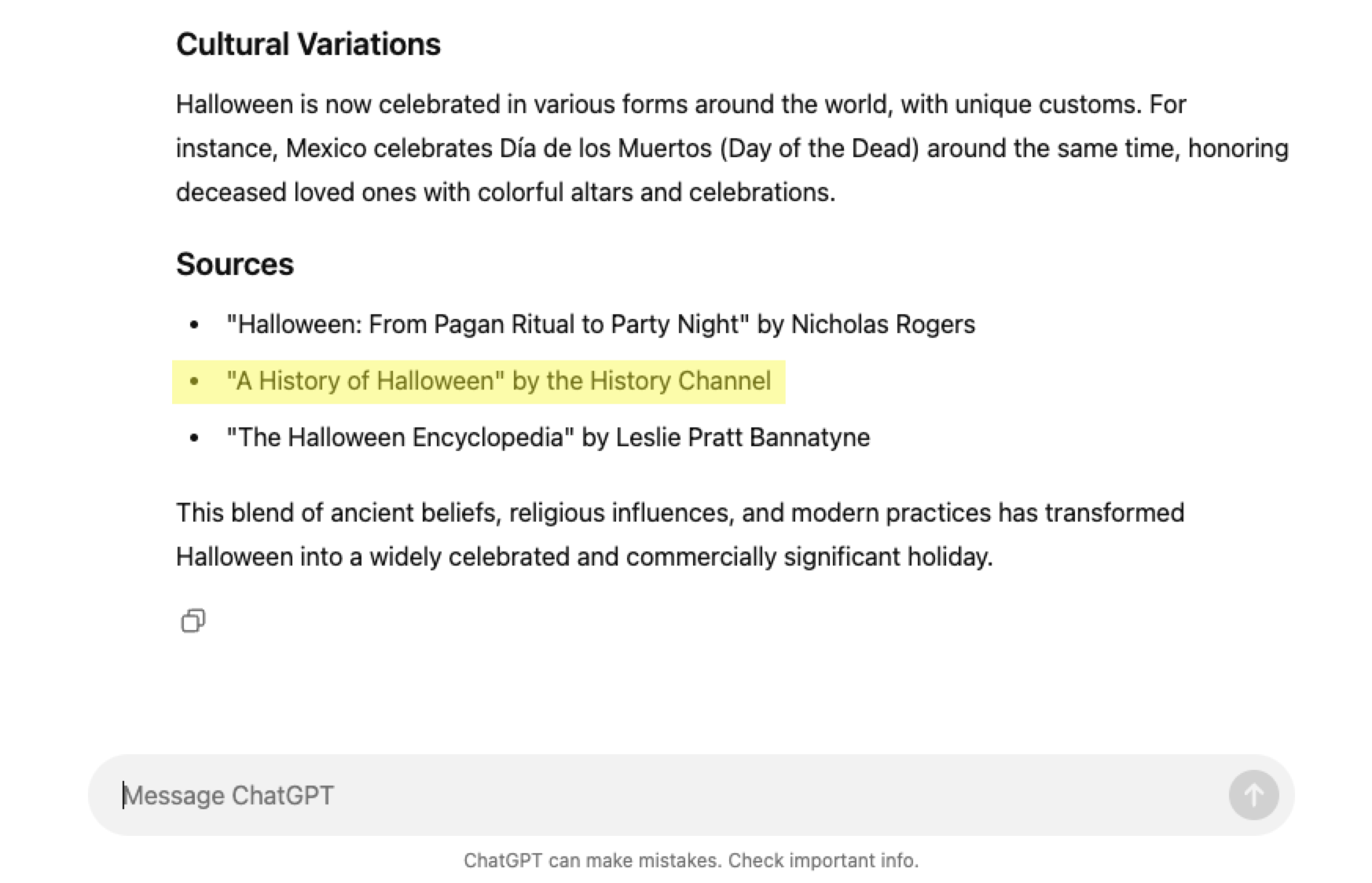Image resolution: width=1372 pixels, height=883 pixels.
Task: Click the 'Sources' heading
Action: (235, 264)
